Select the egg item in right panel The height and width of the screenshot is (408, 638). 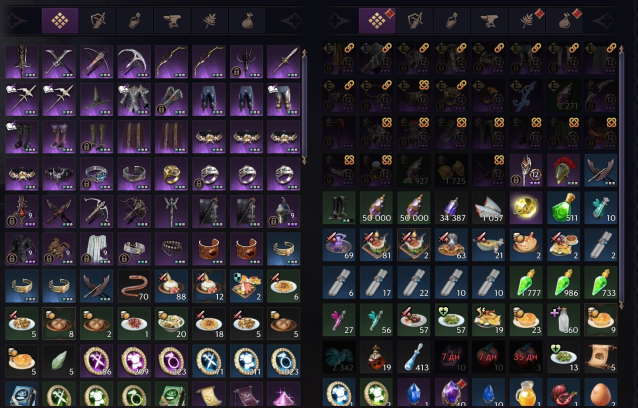click(601, 393)
